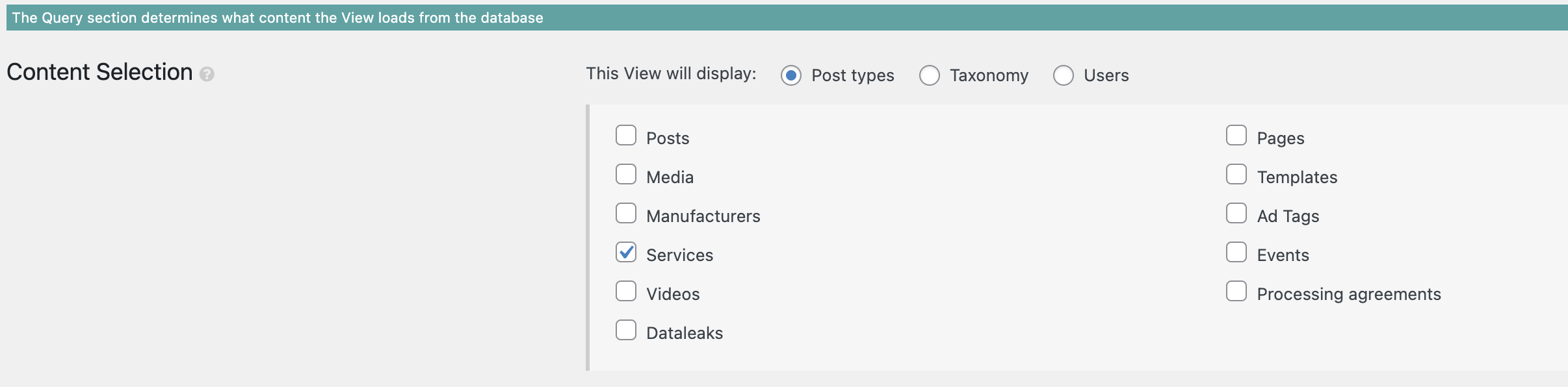Enable the Dataleaks checkbox

click(625, 330)
